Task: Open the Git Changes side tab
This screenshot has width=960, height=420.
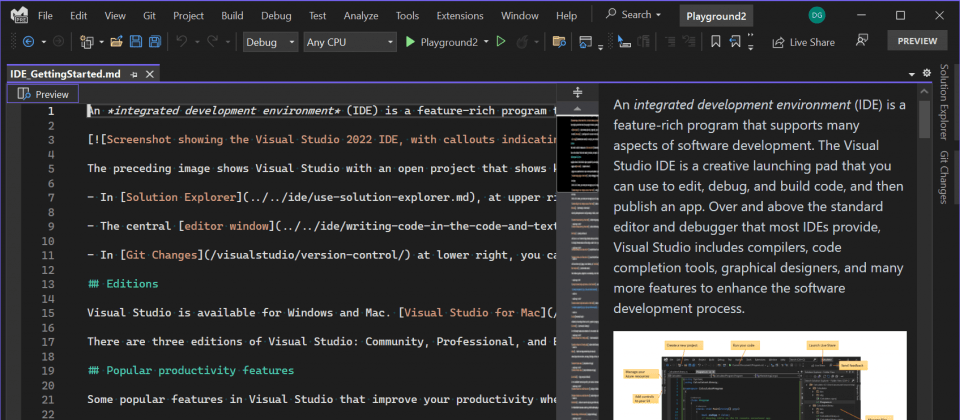Action: click(x=943, y=177)
